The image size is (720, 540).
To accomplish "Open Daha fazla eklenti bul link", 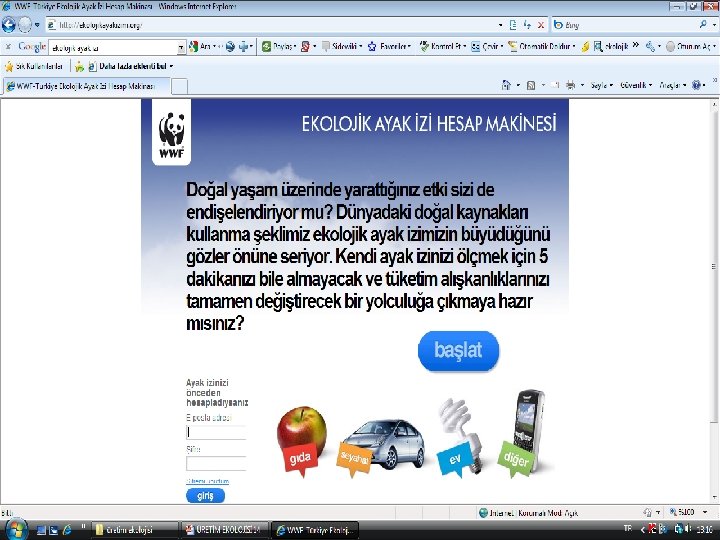I will click(130, 67).
